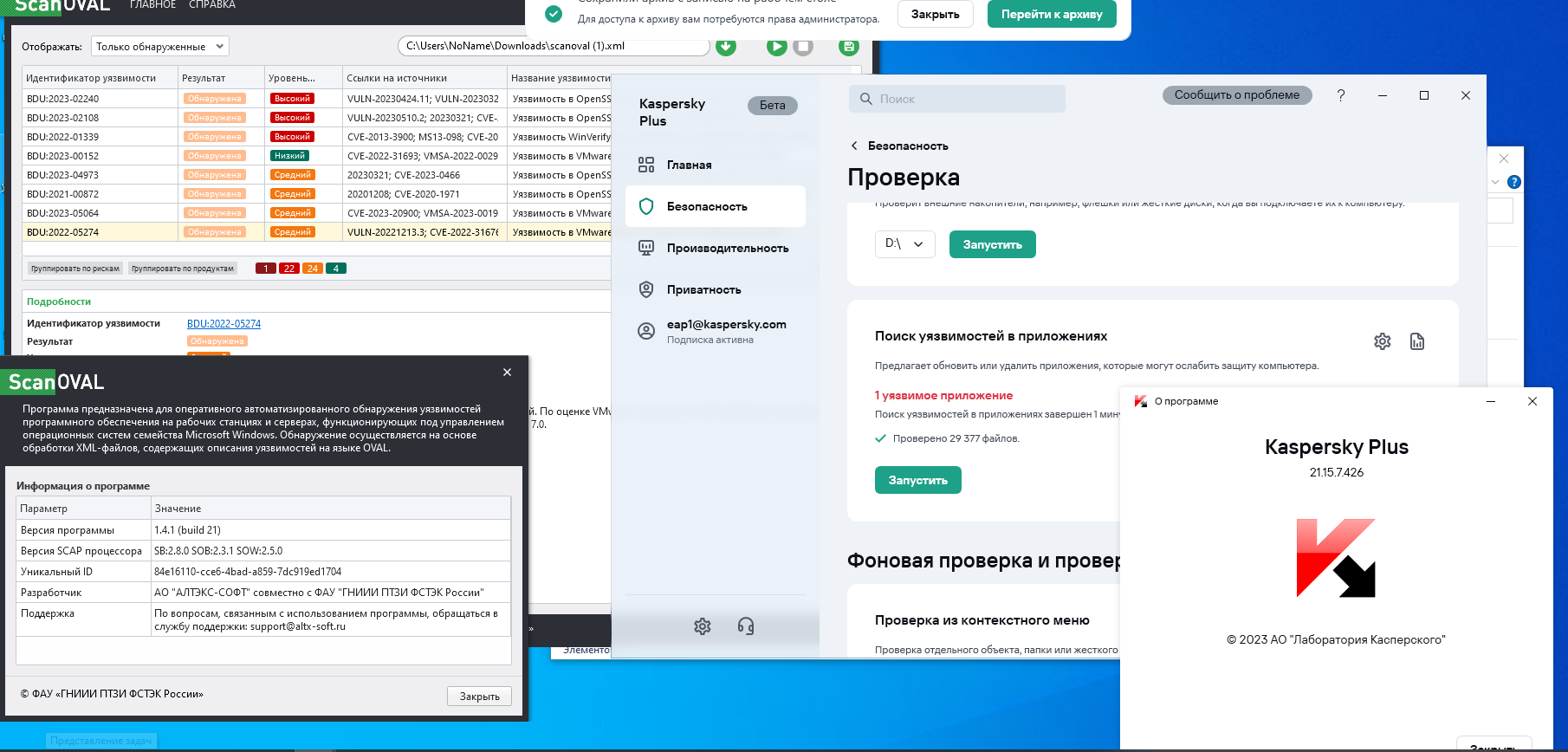Click the Kaspersky Поиск search field
The image size is (1568, 752).
957,99
